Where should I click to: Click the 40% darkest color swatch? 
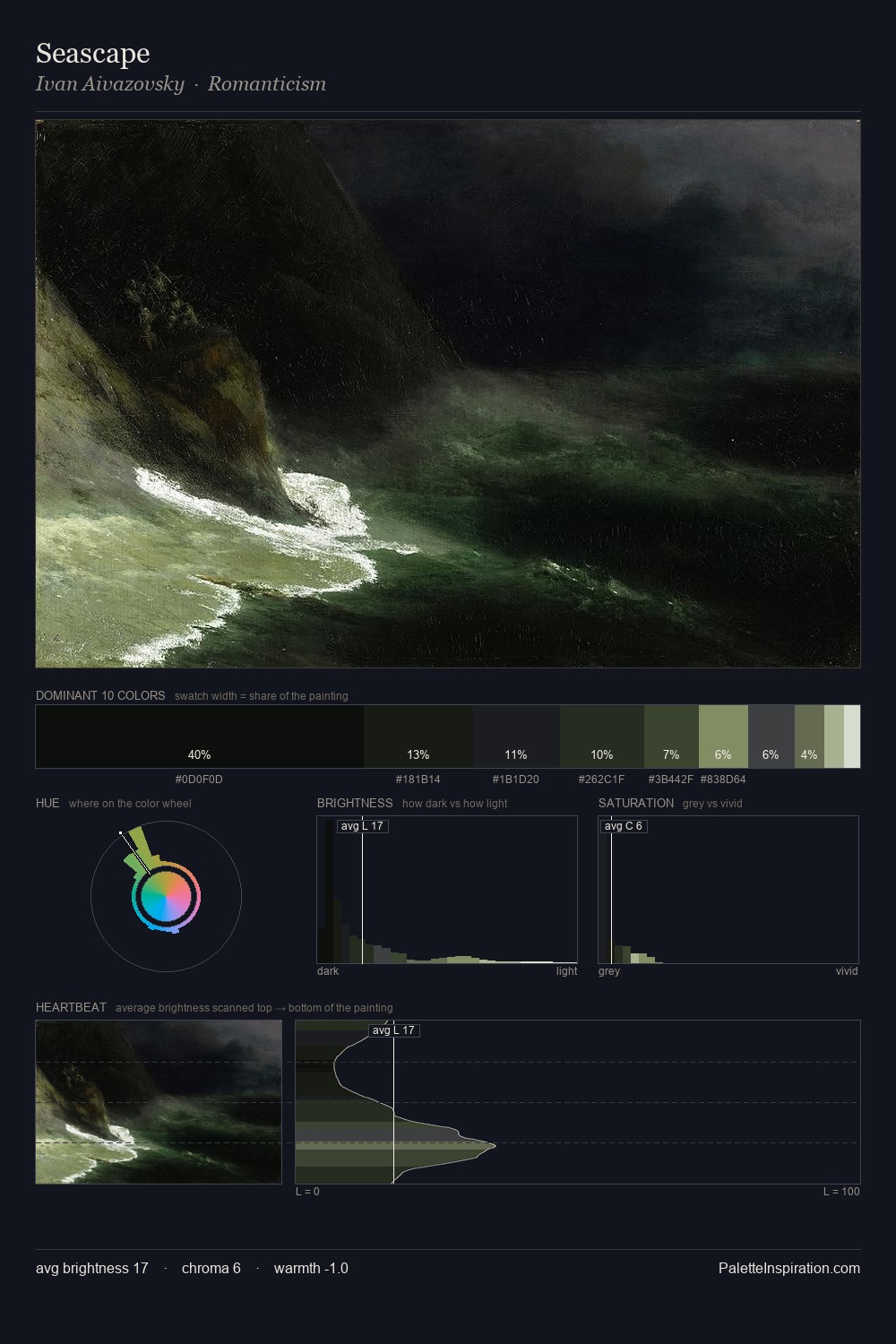pos(200,737)
